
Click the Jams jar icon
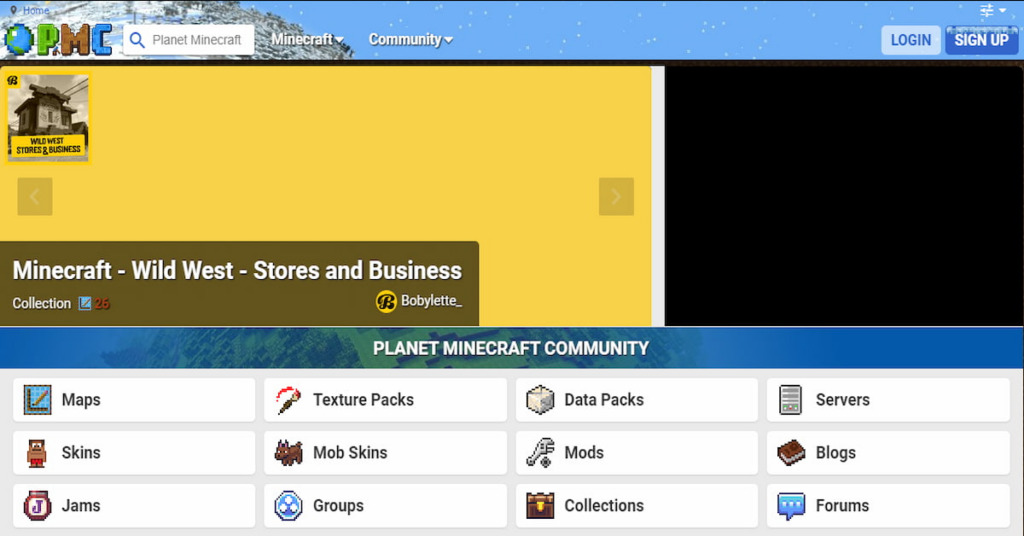point(37,506)
